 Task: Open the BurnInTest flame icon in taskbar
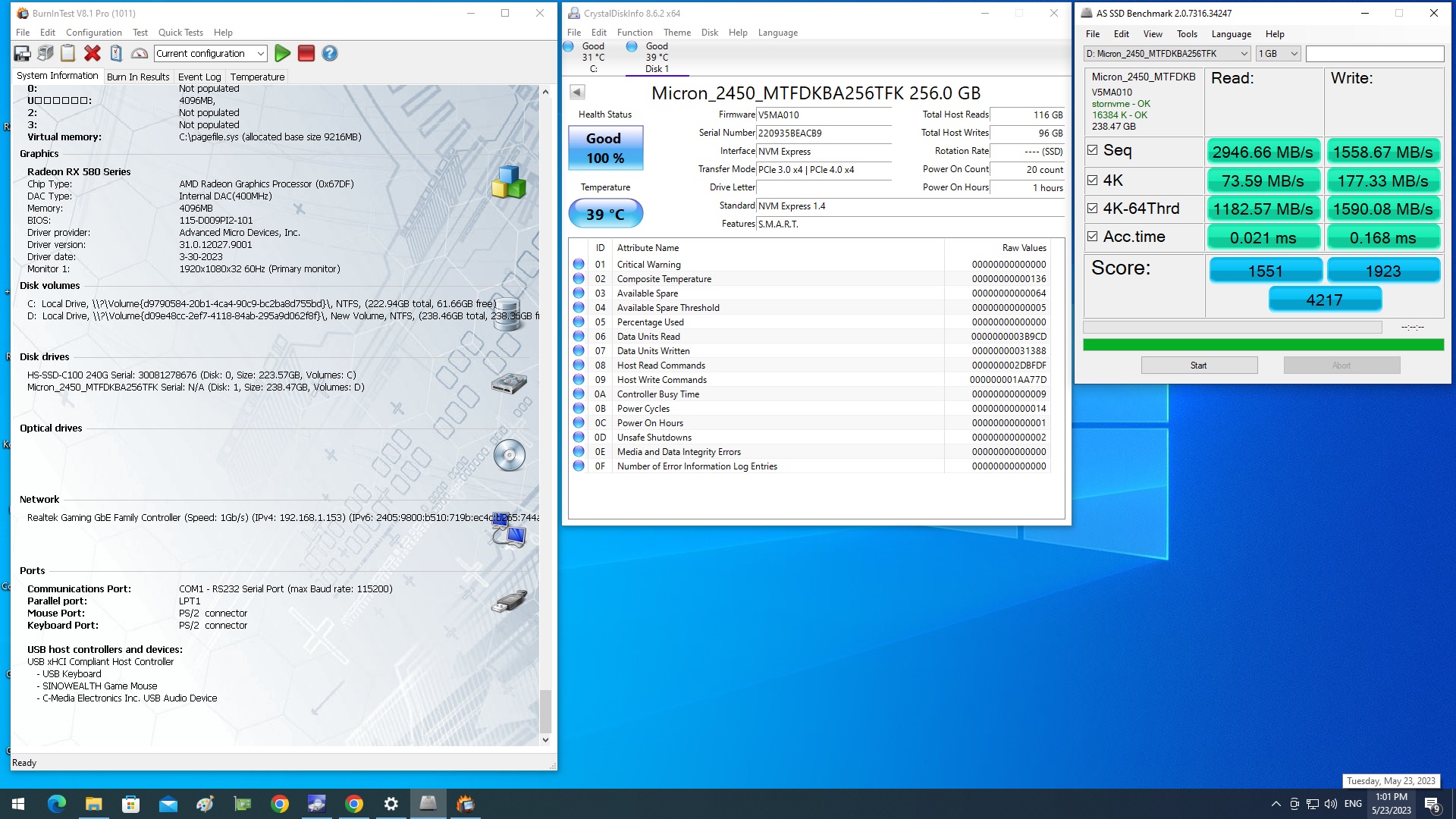tap(466, 804)
